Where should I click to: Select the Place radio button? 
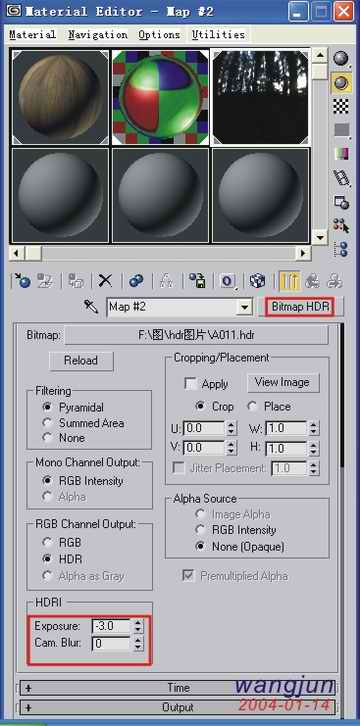point(252,407)
